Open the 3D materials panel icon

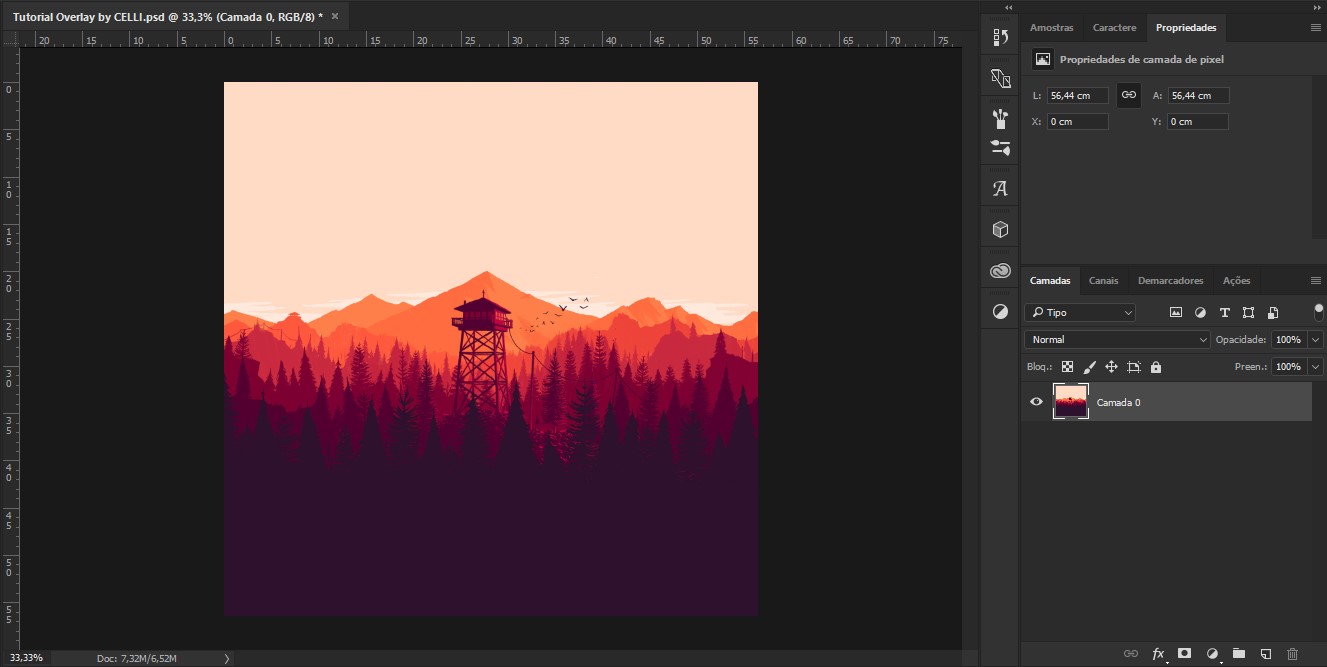click(1000, 78)
